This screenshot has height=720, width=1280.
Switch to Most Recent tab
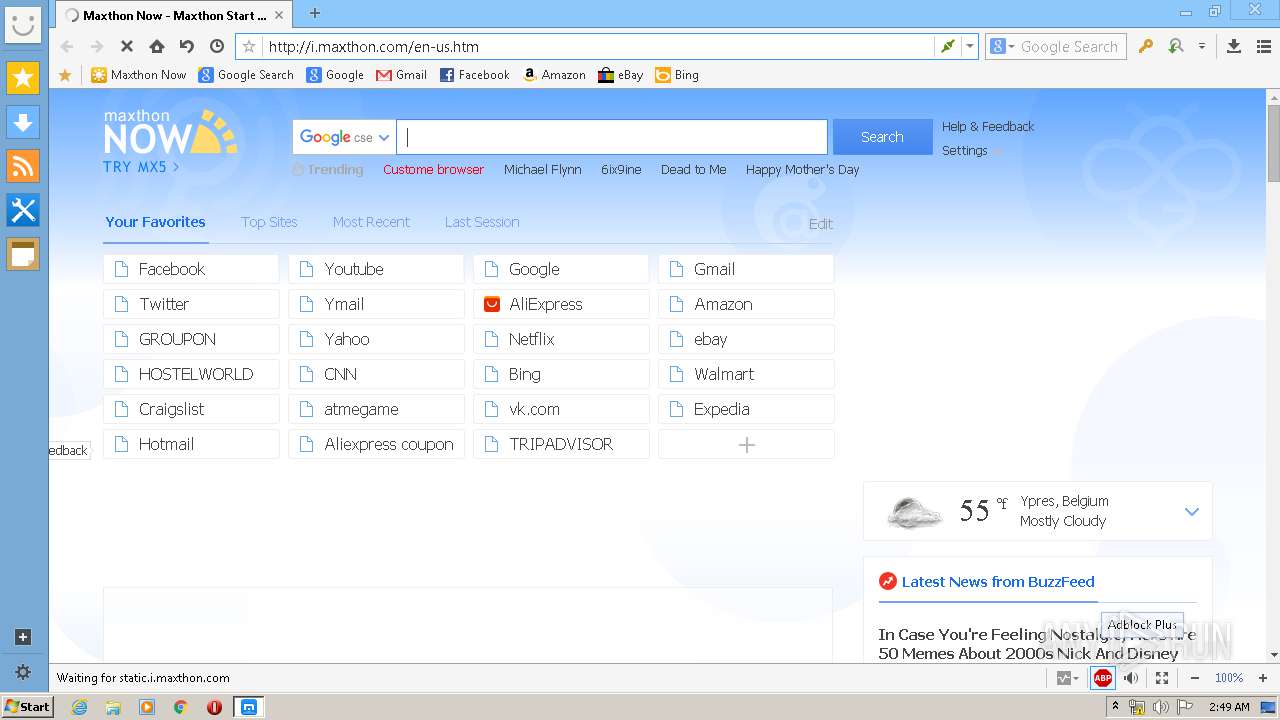tap(371, 222)
